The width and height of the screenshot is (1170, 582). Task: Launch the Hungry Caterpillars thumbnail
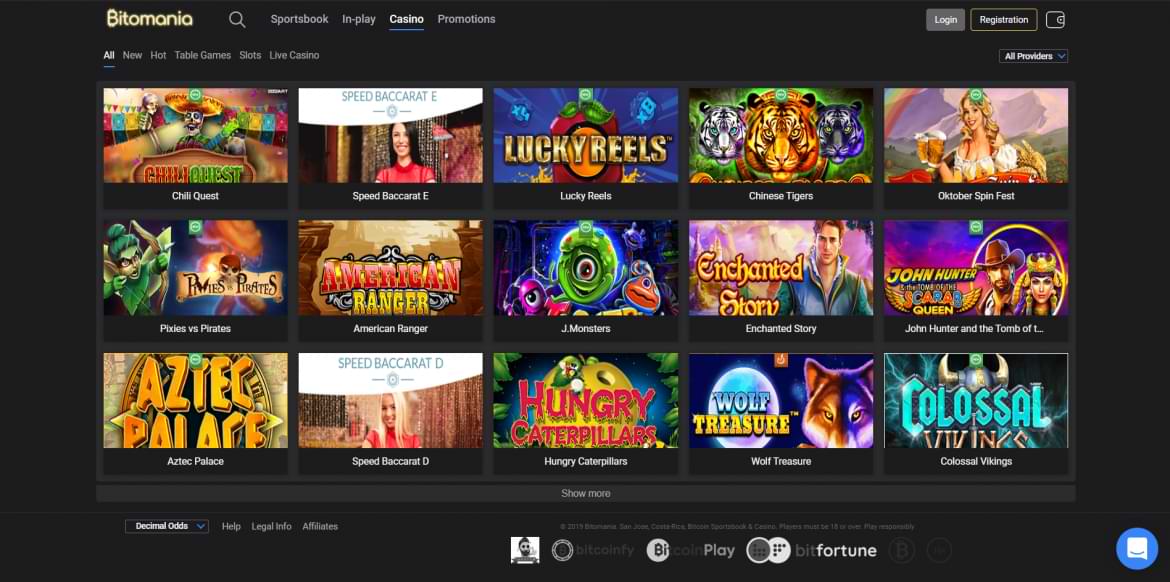pyautogui.click(x=586, y=401)
